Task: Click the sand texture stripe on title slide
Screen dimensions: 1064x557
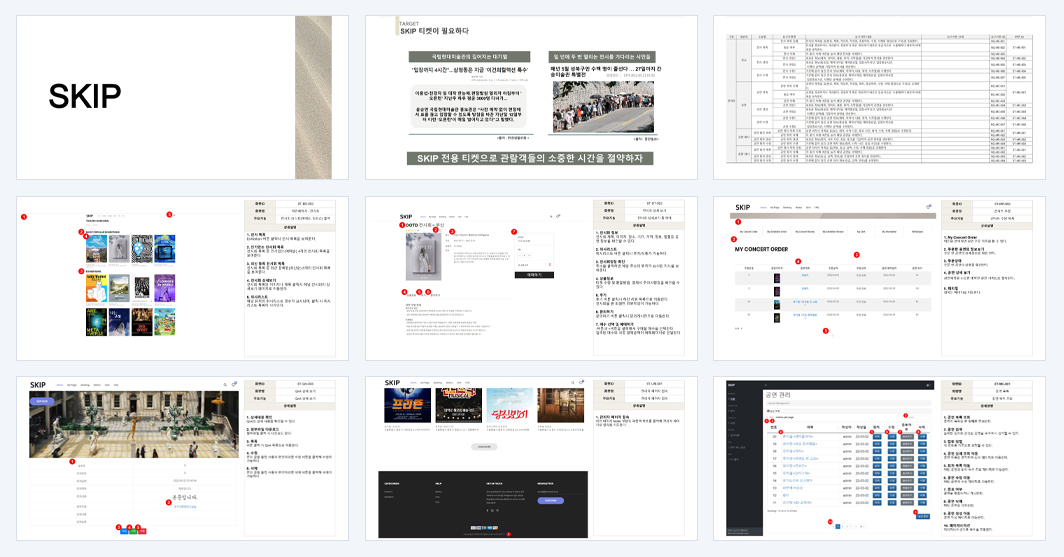Action: point(314,98)
